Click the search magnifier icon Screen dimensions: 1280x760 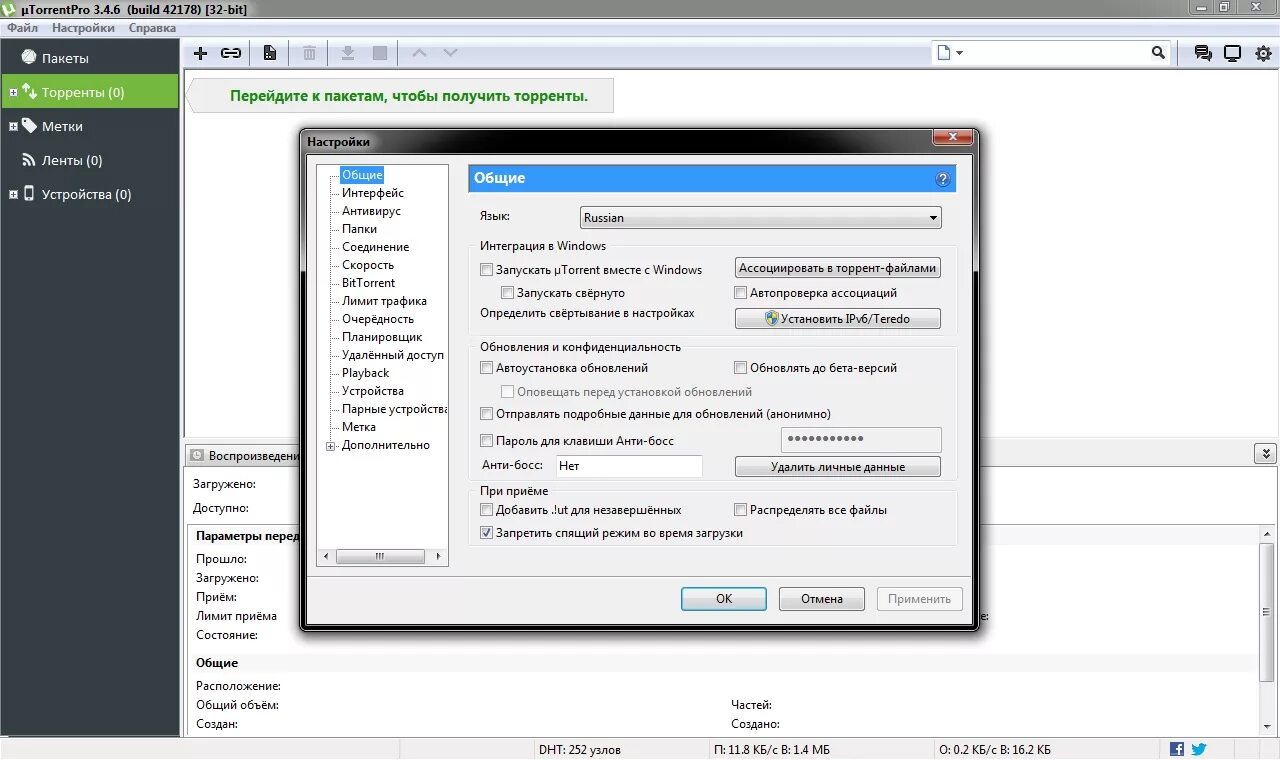click(1158, 53)
